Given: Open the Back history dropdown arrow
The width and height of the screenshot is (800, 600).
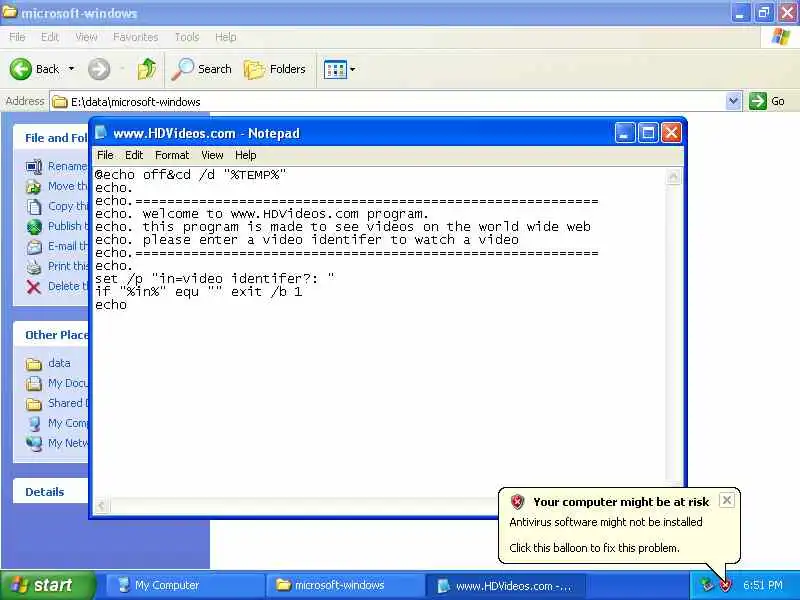Looking at the screenshot, I should click(x=71, y=68).
